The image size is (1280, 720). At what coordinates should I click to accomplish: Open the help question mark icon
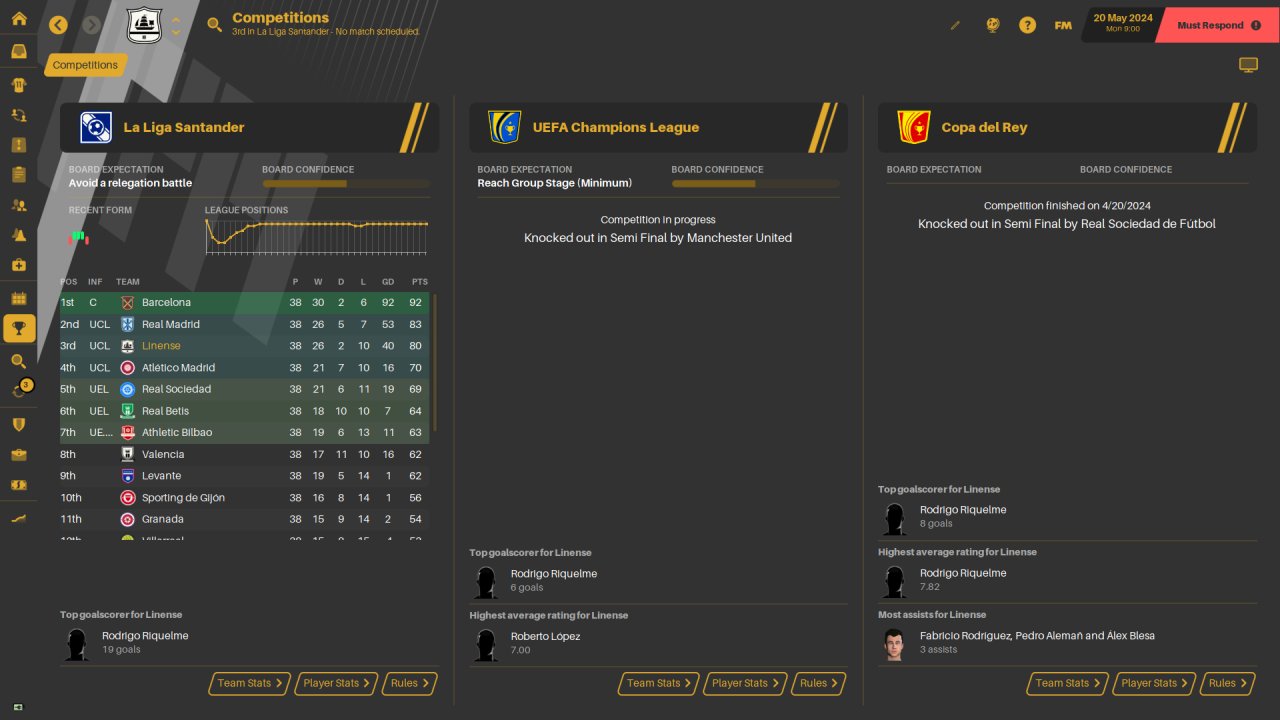pos(1027,25)
